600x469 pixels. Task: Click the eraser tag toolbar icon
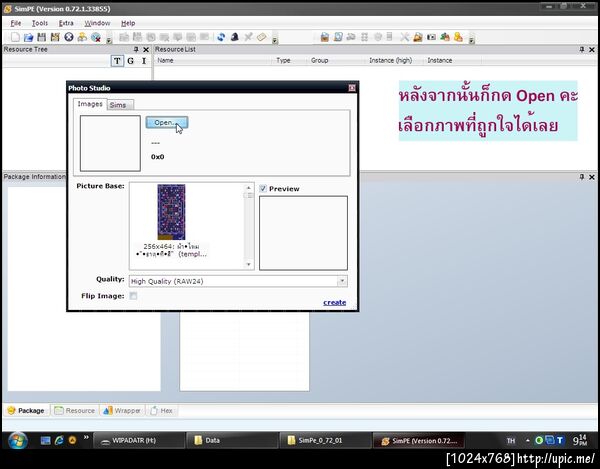(x=262, y=37)
